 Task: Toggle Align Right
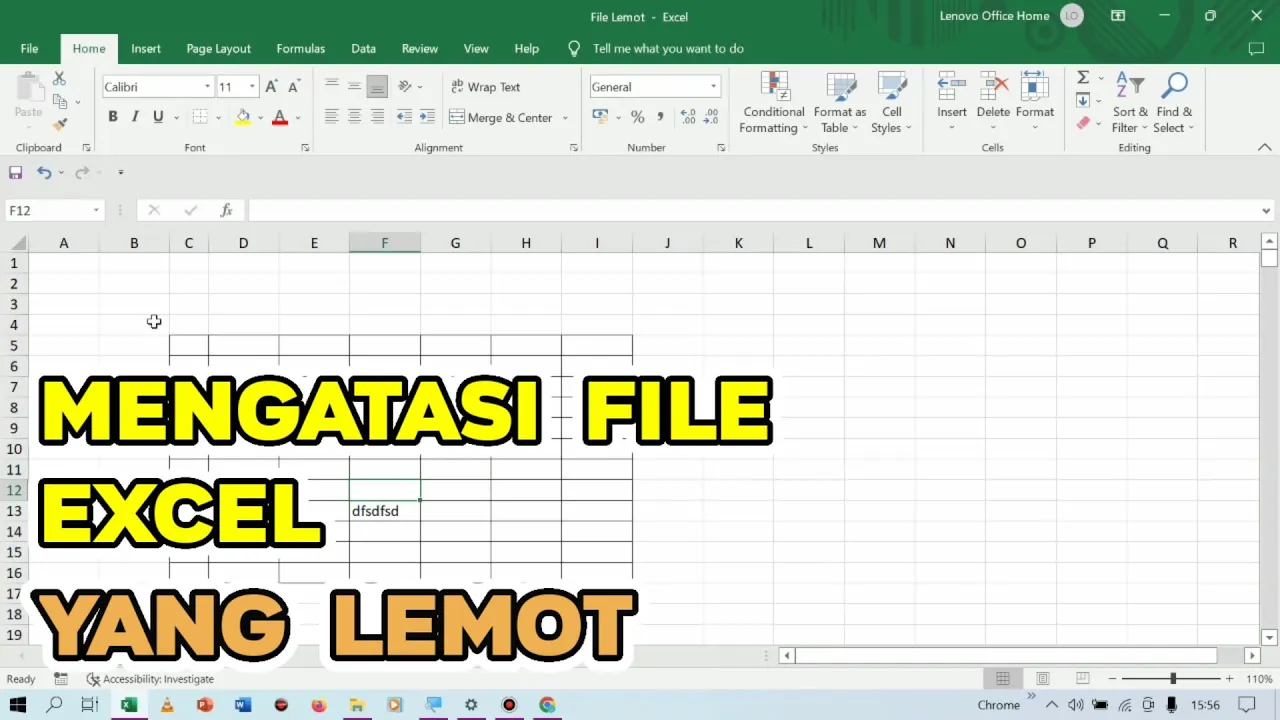(x=377, y=117)
